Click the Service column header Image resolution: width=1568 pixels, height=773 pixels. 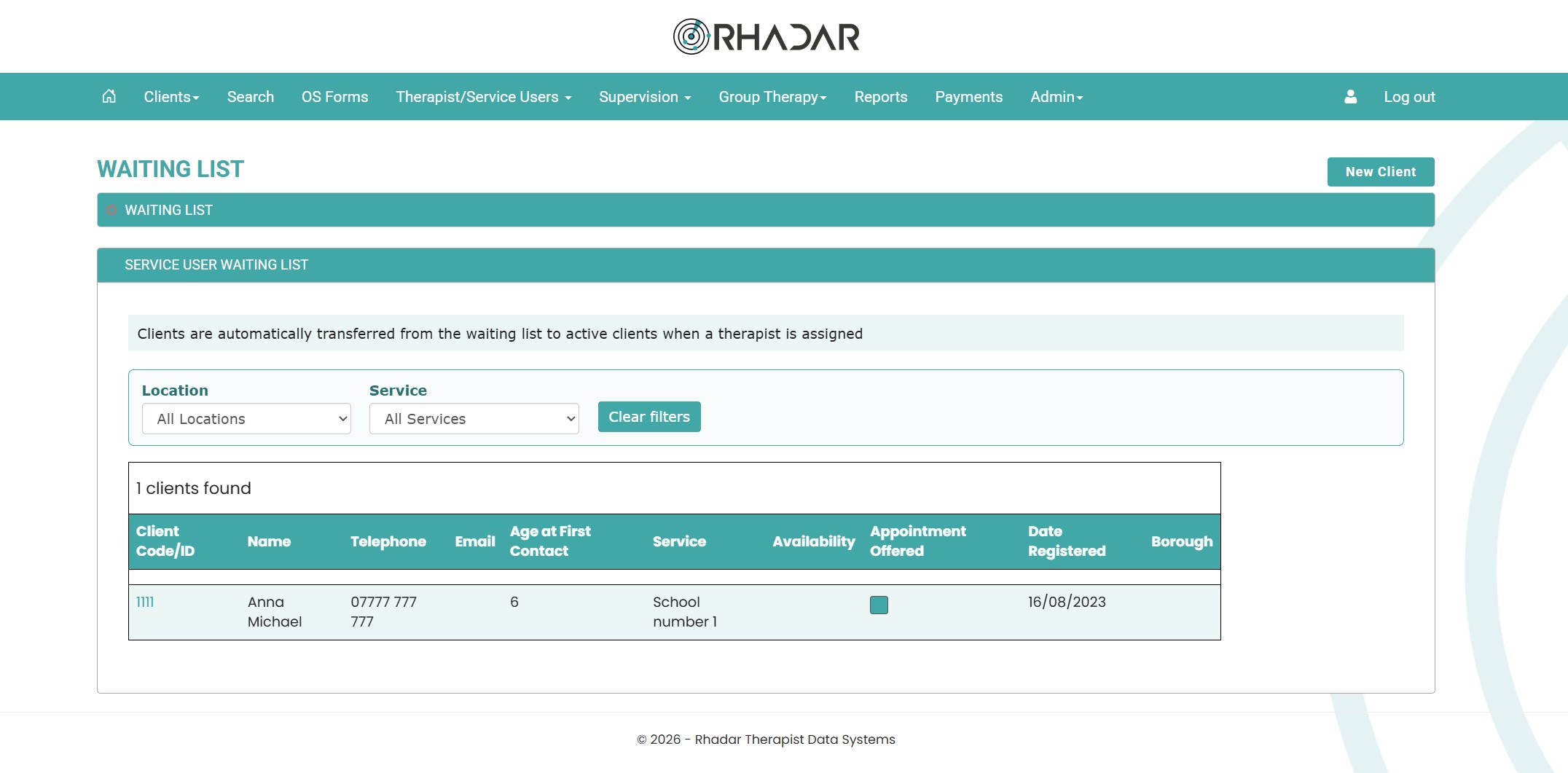679,541
